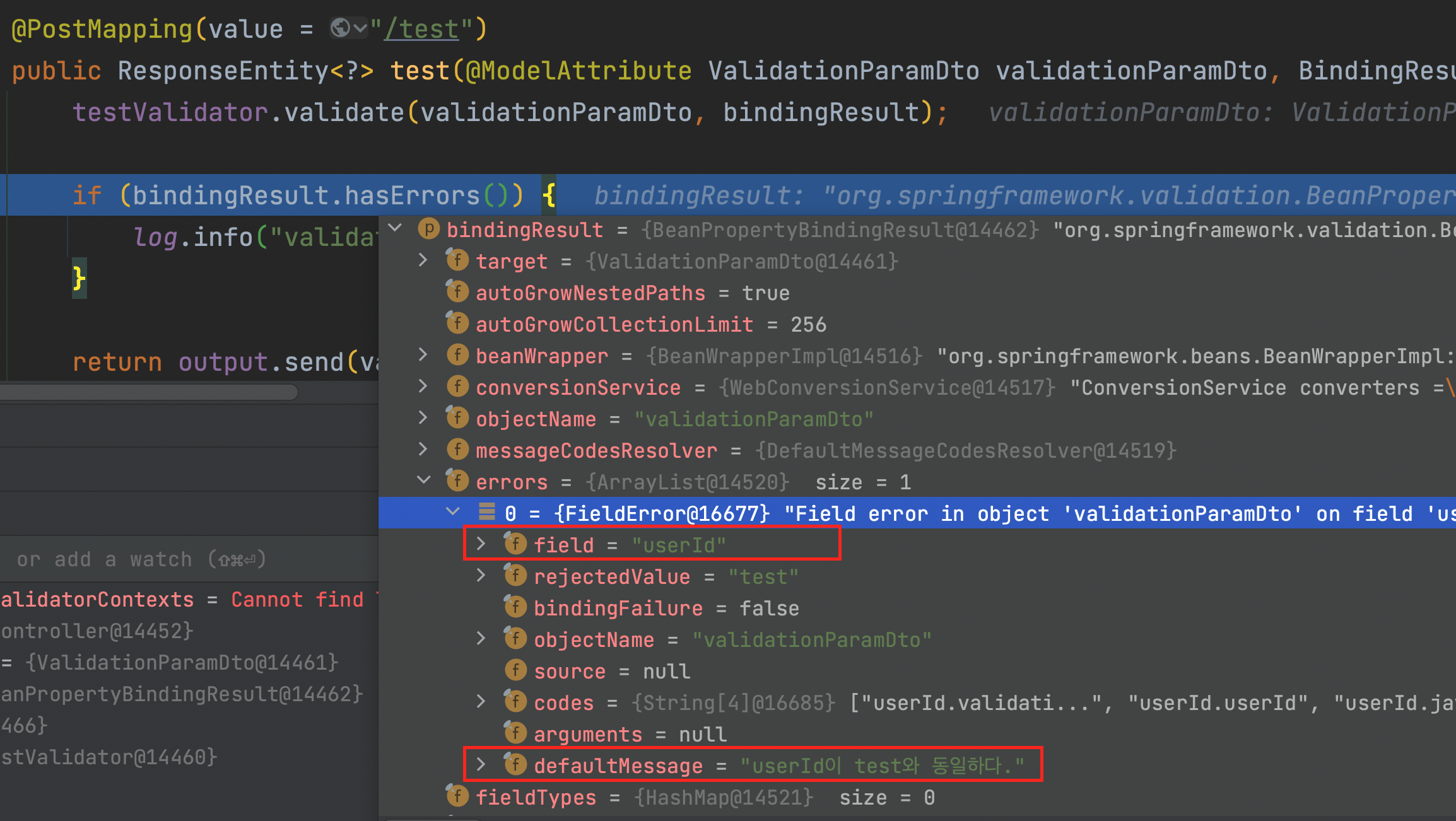Collapse the errors ArrayList node
This screenshot has height=821, width=1456.
(x=424, y=480)
